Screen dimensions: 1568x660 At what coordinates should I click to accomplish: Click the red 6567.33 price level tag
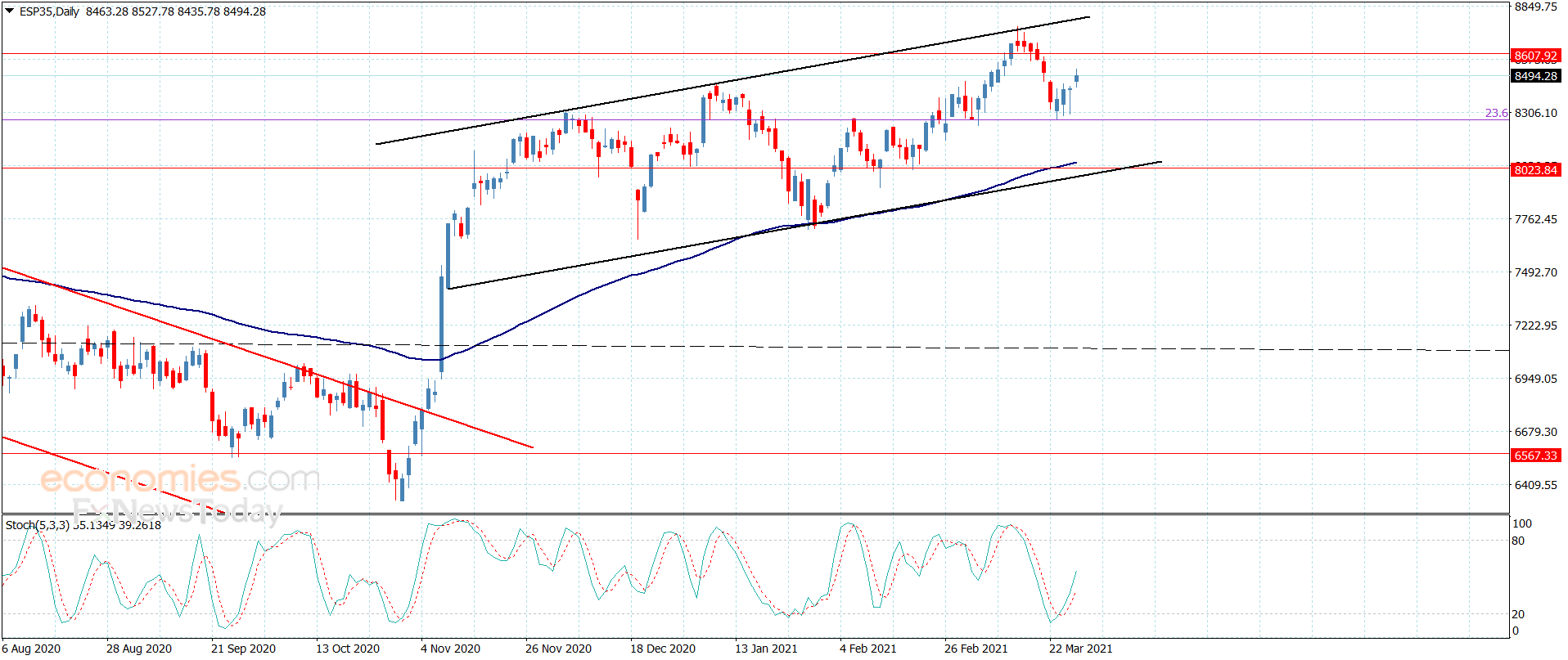(1536, 456)
